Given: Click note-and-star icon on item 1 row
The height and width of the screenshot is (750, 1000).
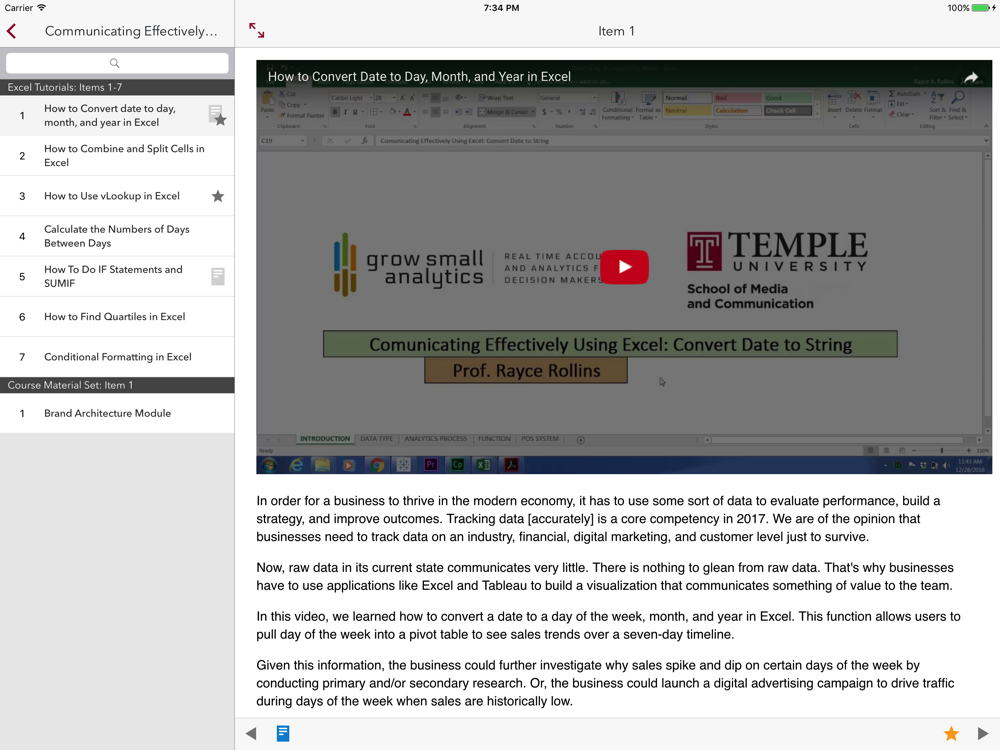Looking at the screenshot, I should click(x=217, y=116).
